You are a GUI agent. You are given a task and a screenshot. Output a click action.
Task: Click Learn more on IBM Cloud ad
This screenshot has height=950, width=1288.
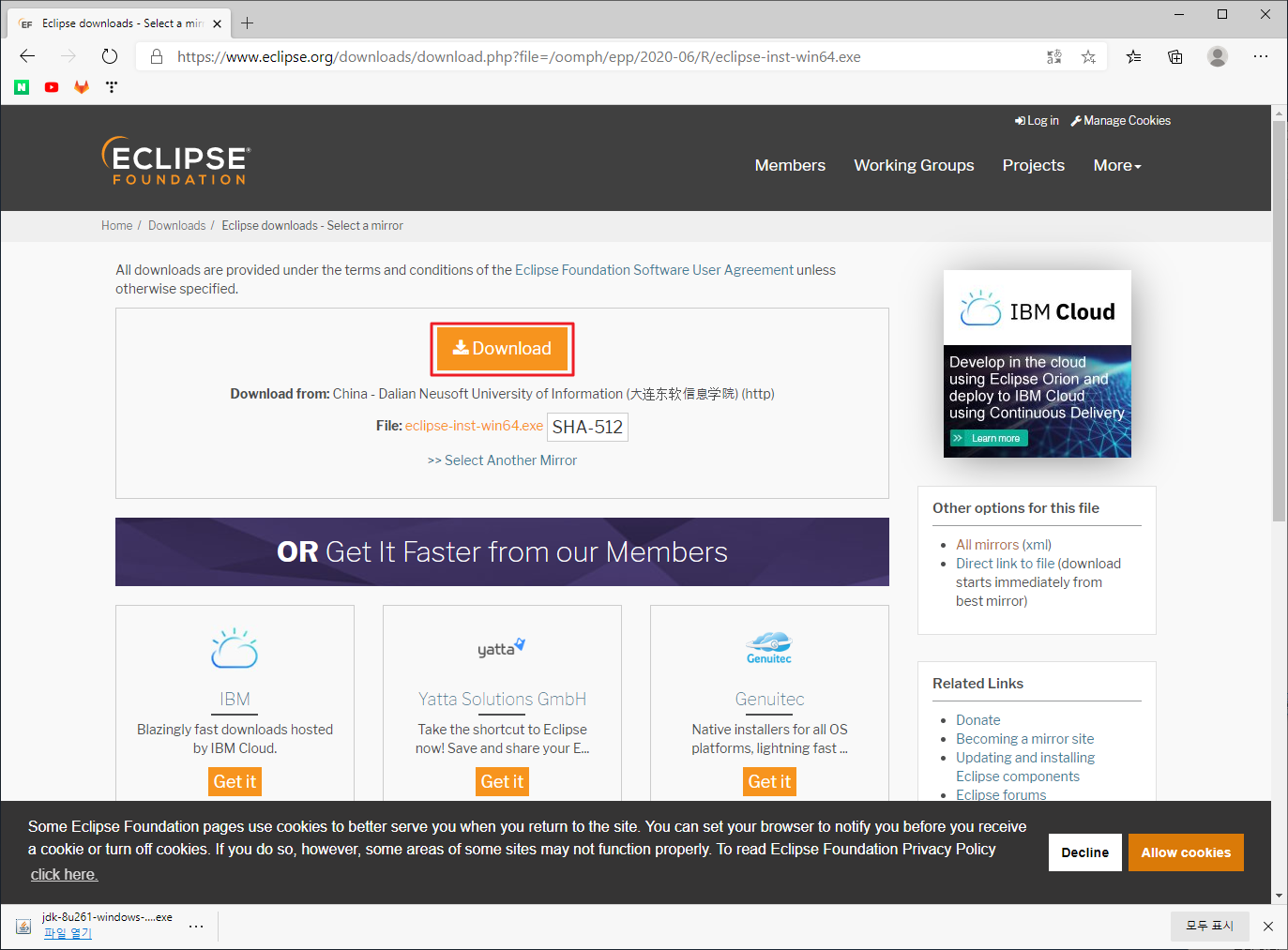coord(989,438)
